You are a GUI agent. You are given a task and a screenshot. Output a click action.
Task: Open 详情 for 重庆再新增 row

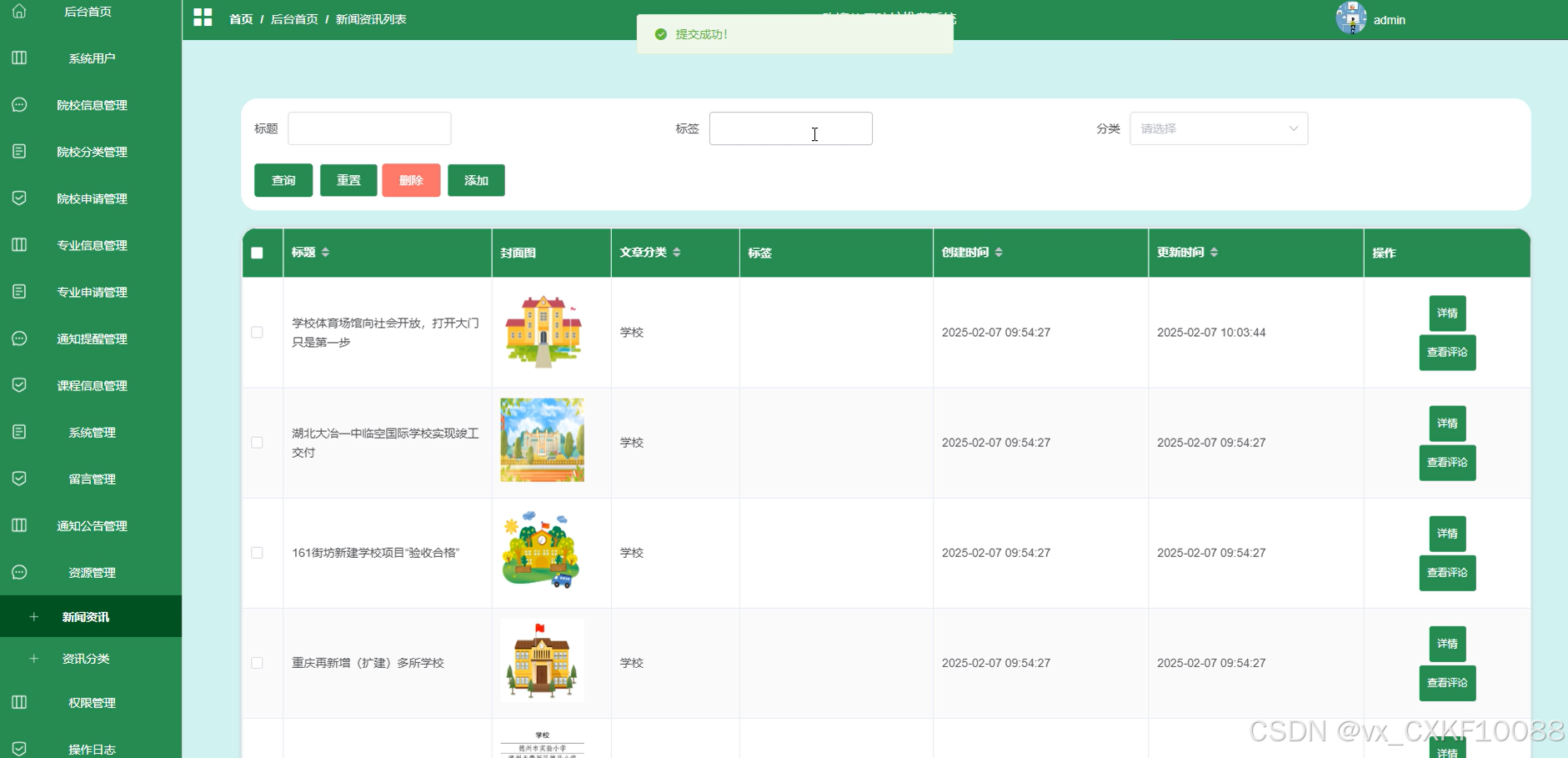point(1447,644)
